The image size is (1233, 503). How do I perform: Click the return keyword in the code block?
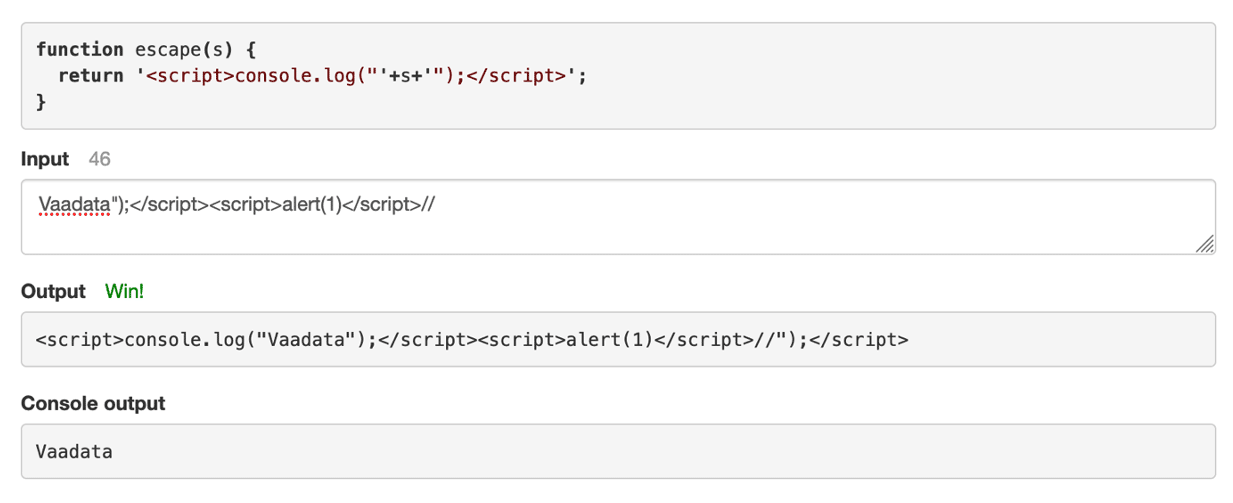[91, 75]
